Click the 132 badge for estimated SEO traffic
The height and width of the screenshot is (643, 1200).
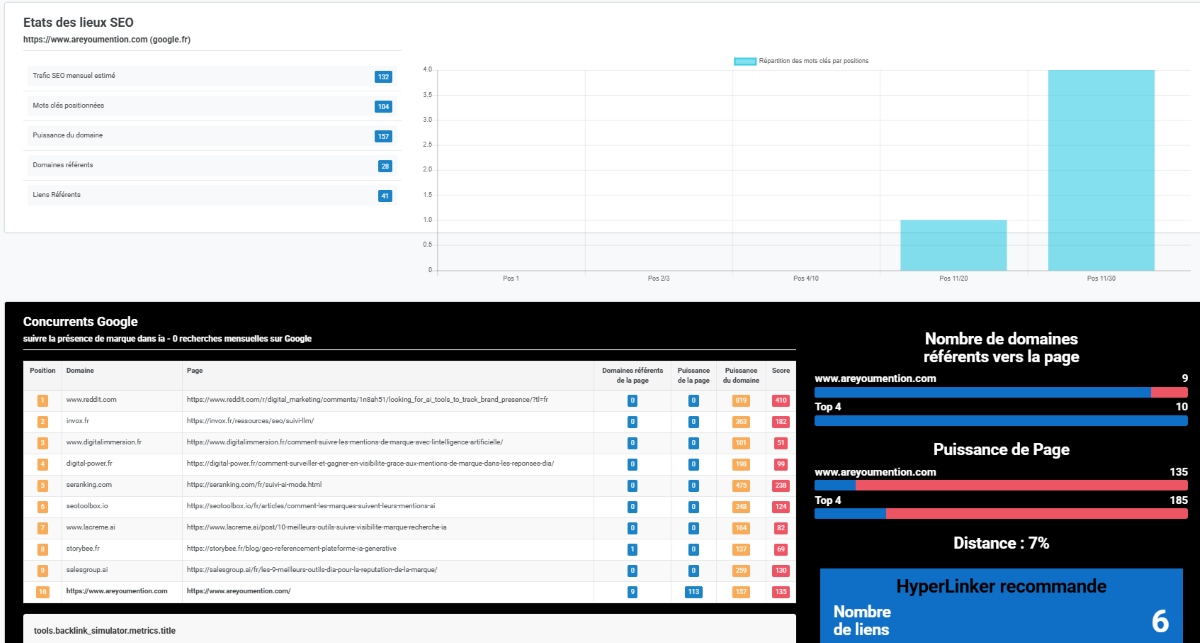tap(383, 77)
